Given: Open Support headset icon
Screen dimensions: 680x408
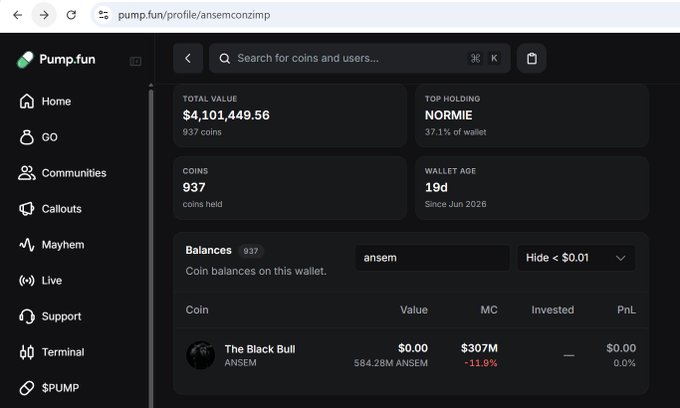Looking at the screenshot, I should click(26, 316).
